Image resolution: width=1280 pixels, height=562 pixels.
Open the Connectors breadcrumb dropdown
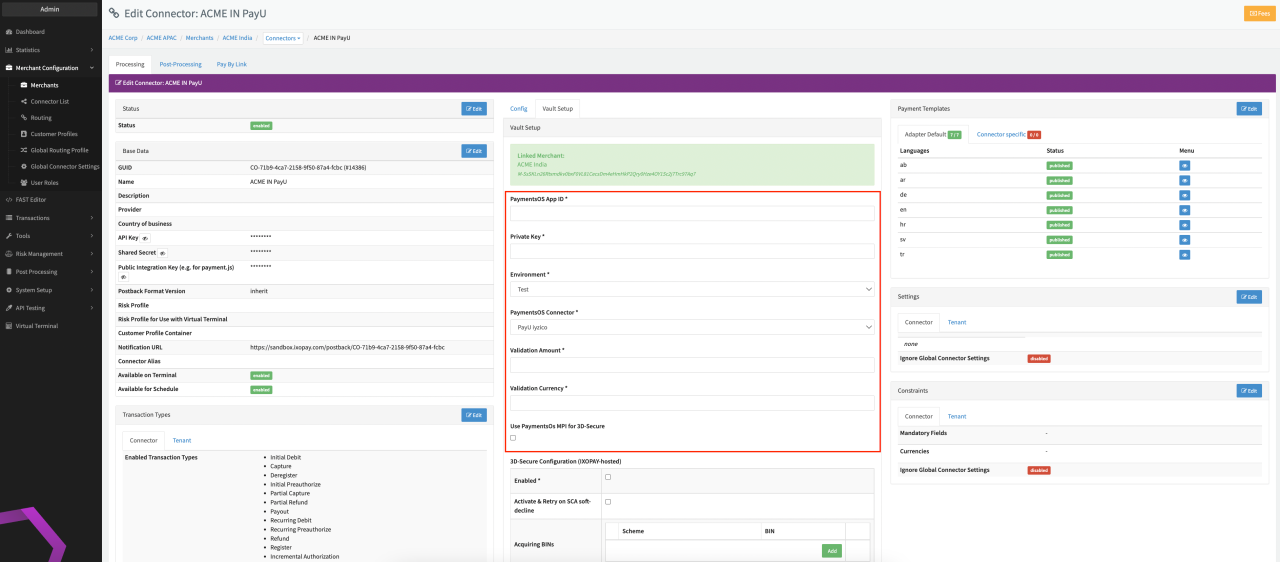283,38
